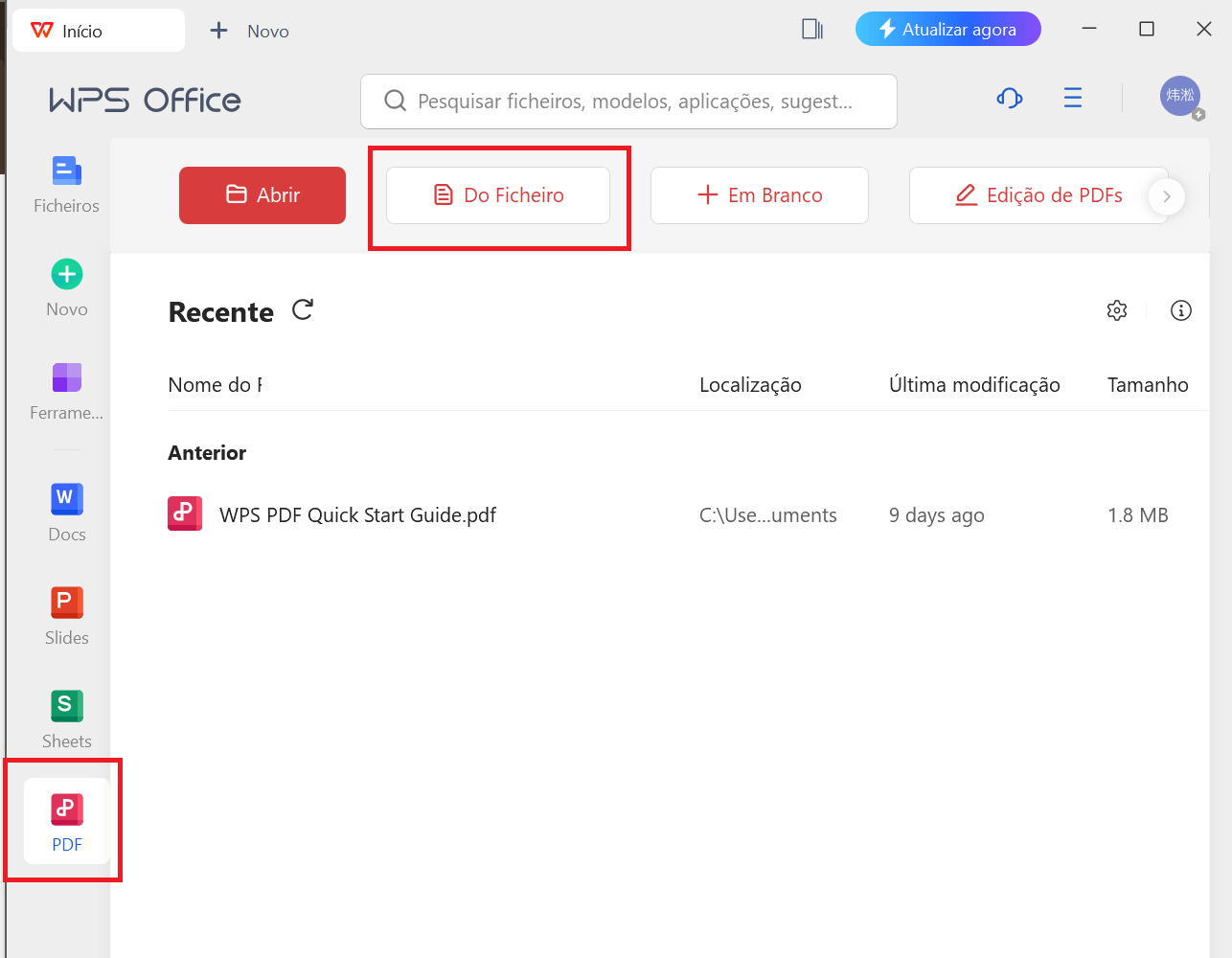Toggle the side panel icon in title bar
The image size is (1232, 958).
pyautogui.click(x=812, y=30)
